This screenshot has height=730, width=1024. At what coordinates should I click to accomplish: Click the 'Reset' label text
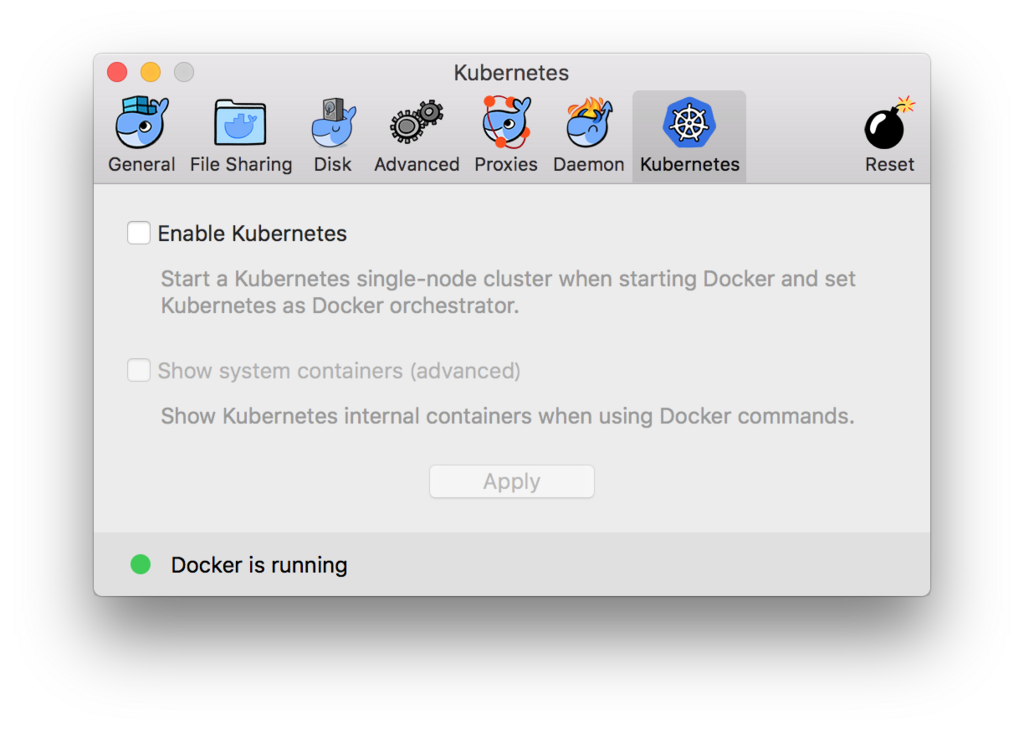[889, 165]
